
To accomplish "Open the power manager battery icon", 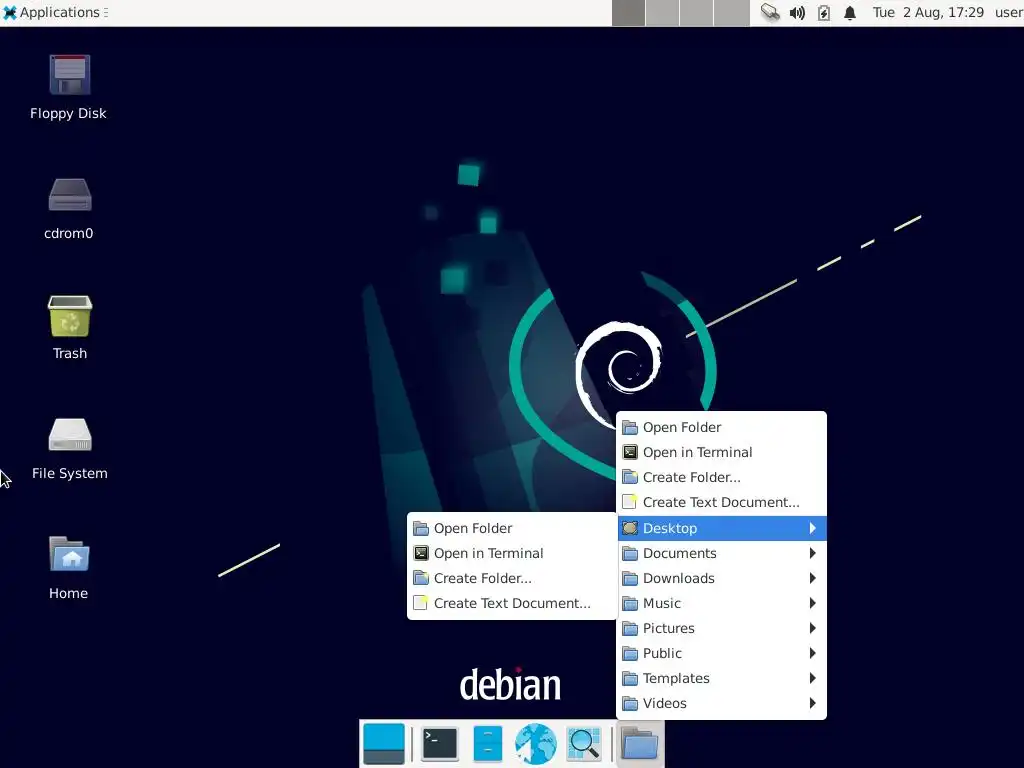I will 824,12.
